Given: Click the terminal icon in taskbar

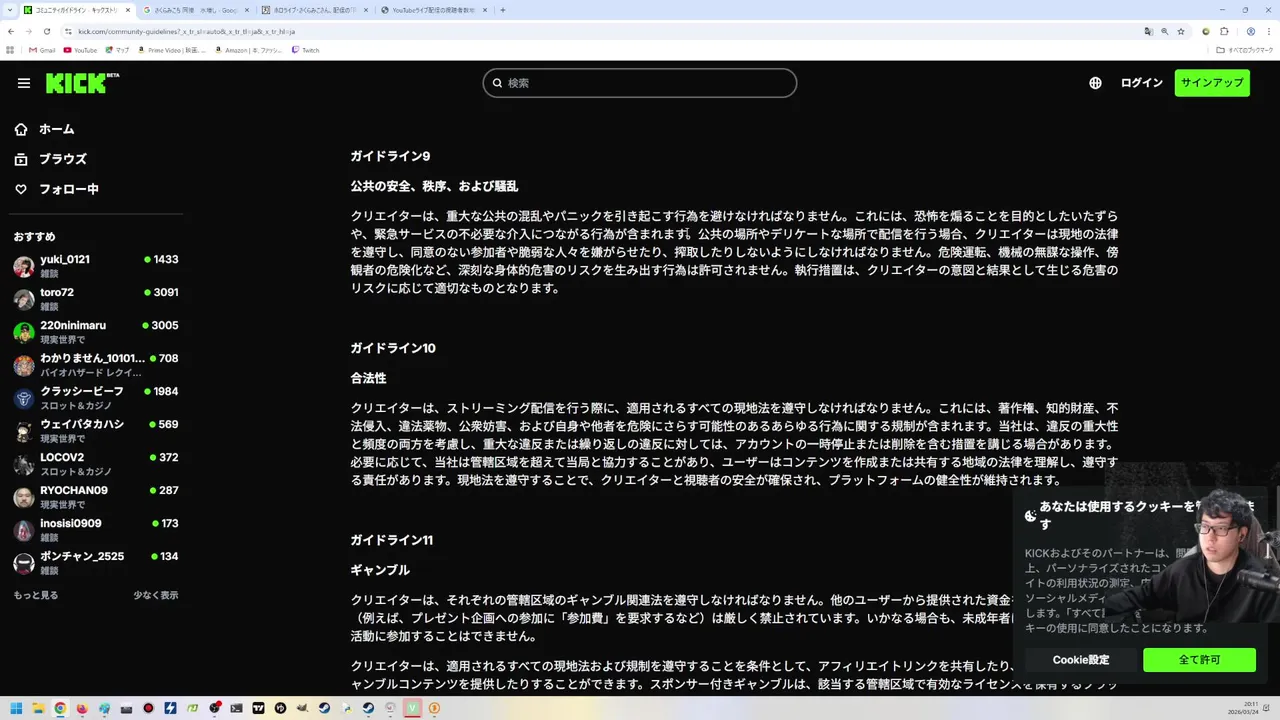Looking at the screenshot, I should coord(236,708).
